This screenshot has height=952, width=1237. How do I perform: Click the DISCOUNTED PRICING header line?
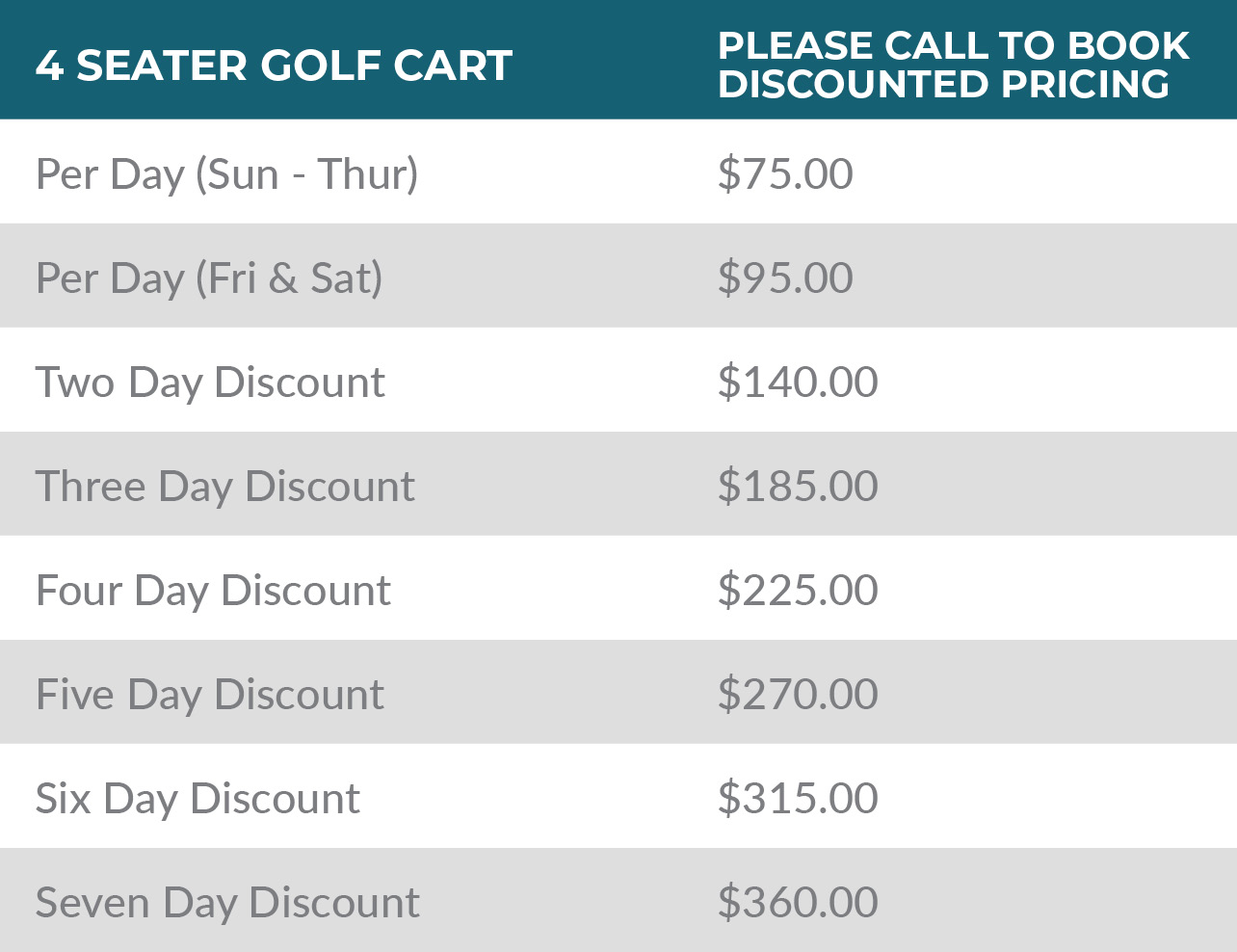(943, 85)
